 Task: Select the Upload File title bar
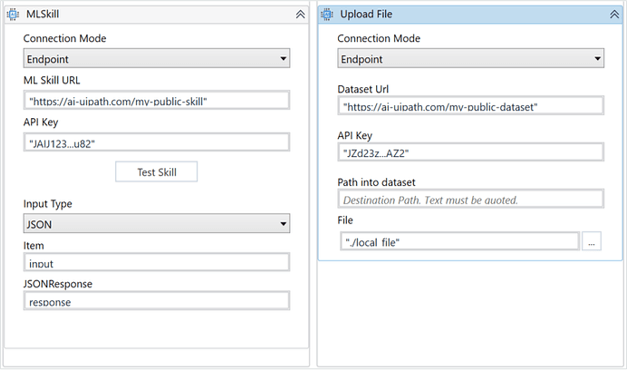[470, 14]
